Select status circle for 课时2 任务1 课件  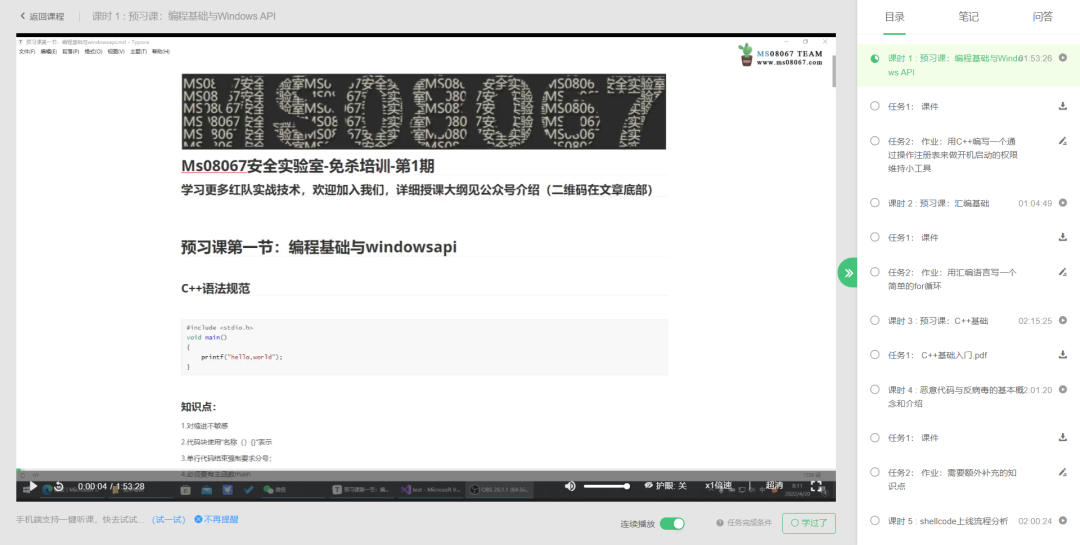point(875,237)
